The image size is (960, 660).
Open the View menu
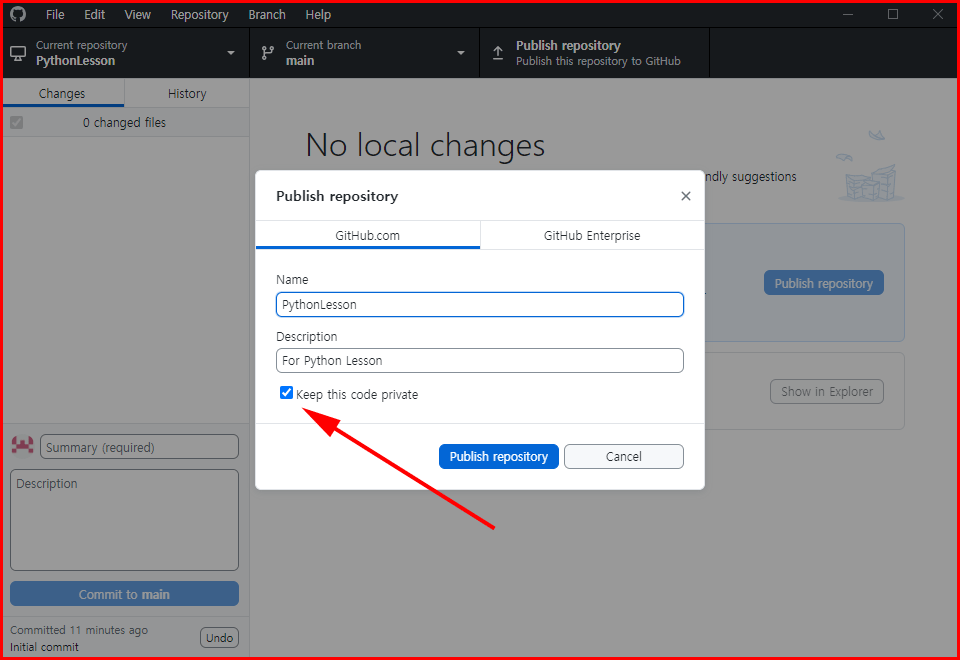coord(137,14)
